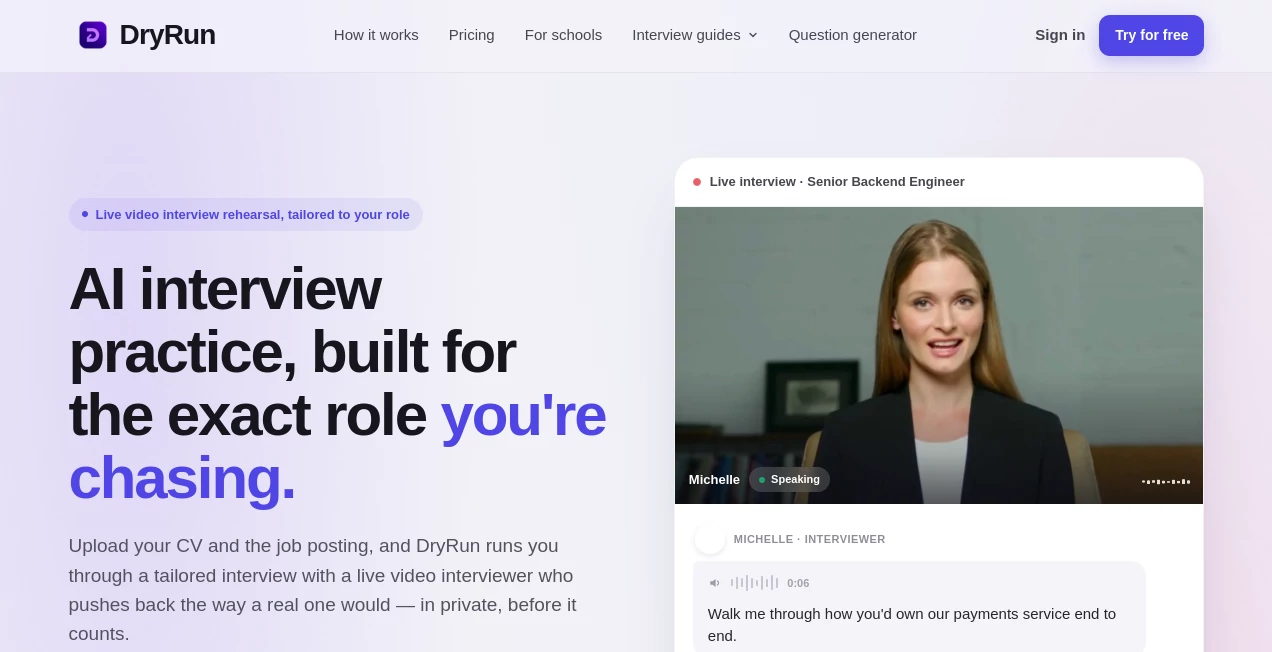Click Michelle's round avatar icon

[710, 539]
